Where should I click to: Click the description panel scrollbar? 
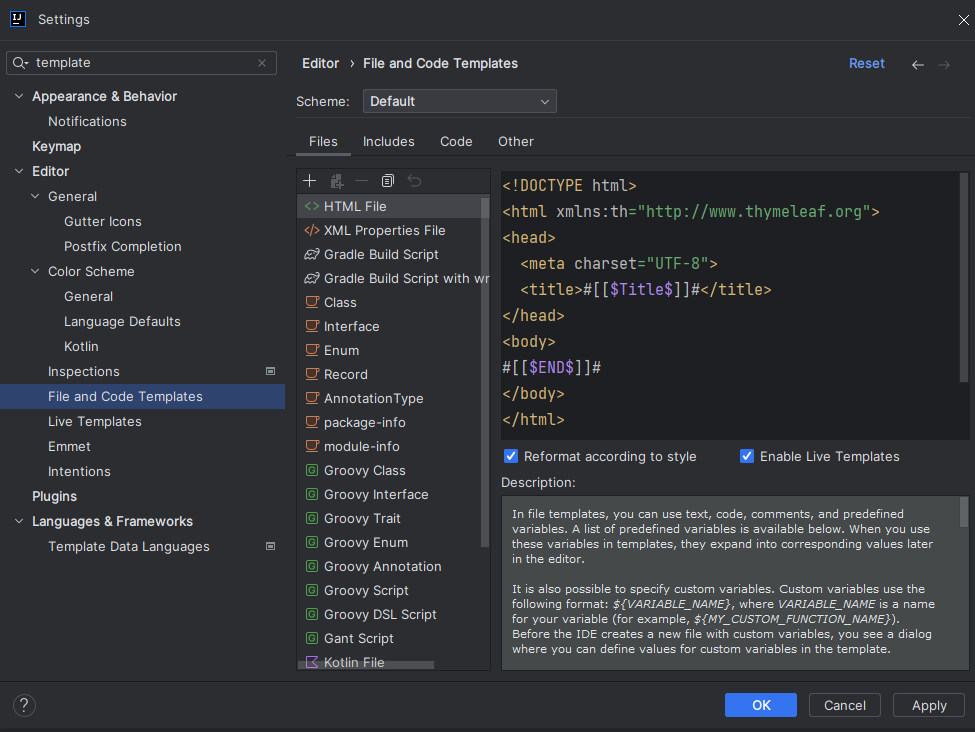point(963,512)
